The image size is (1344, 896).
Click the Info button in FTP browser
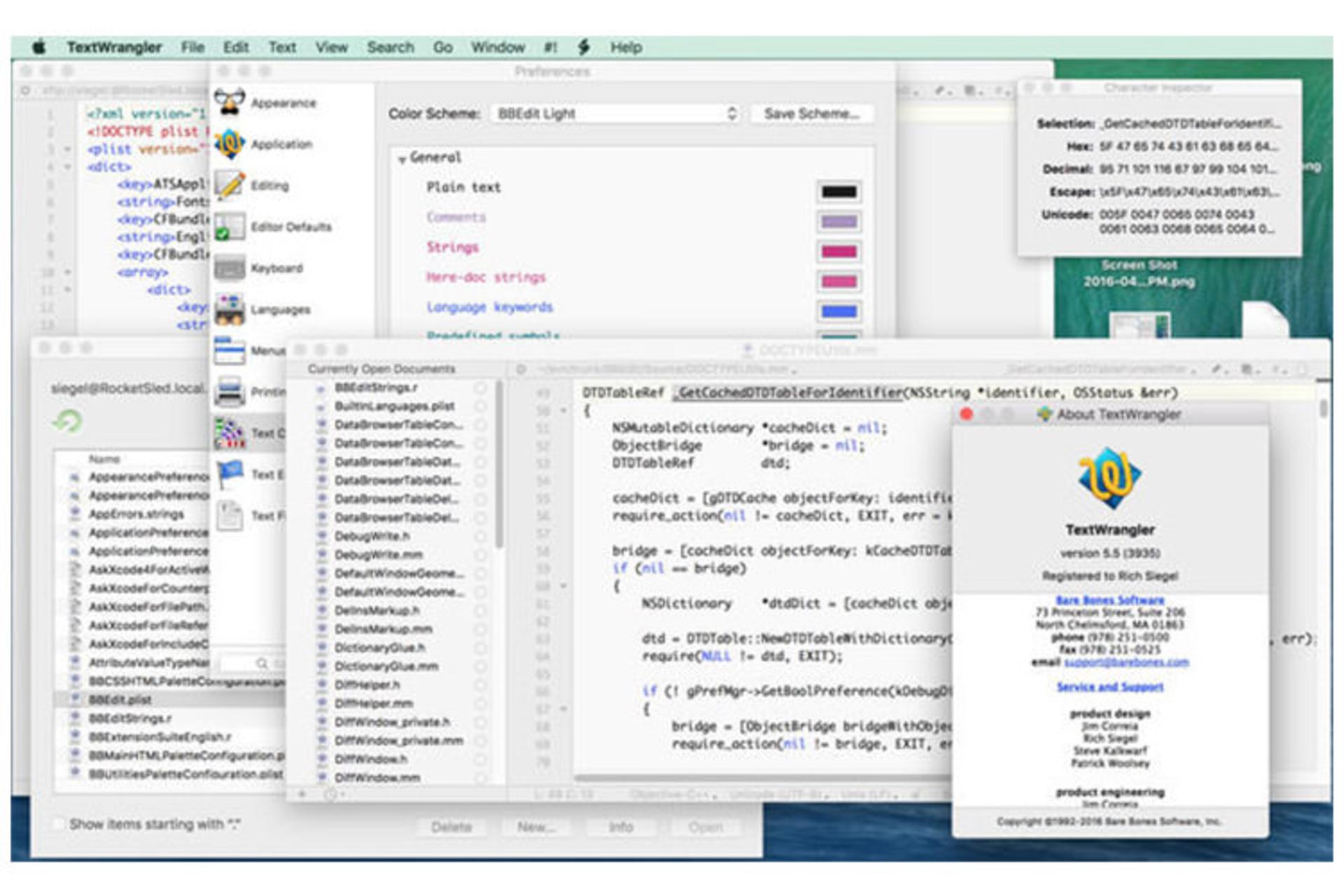pos(621,827)
